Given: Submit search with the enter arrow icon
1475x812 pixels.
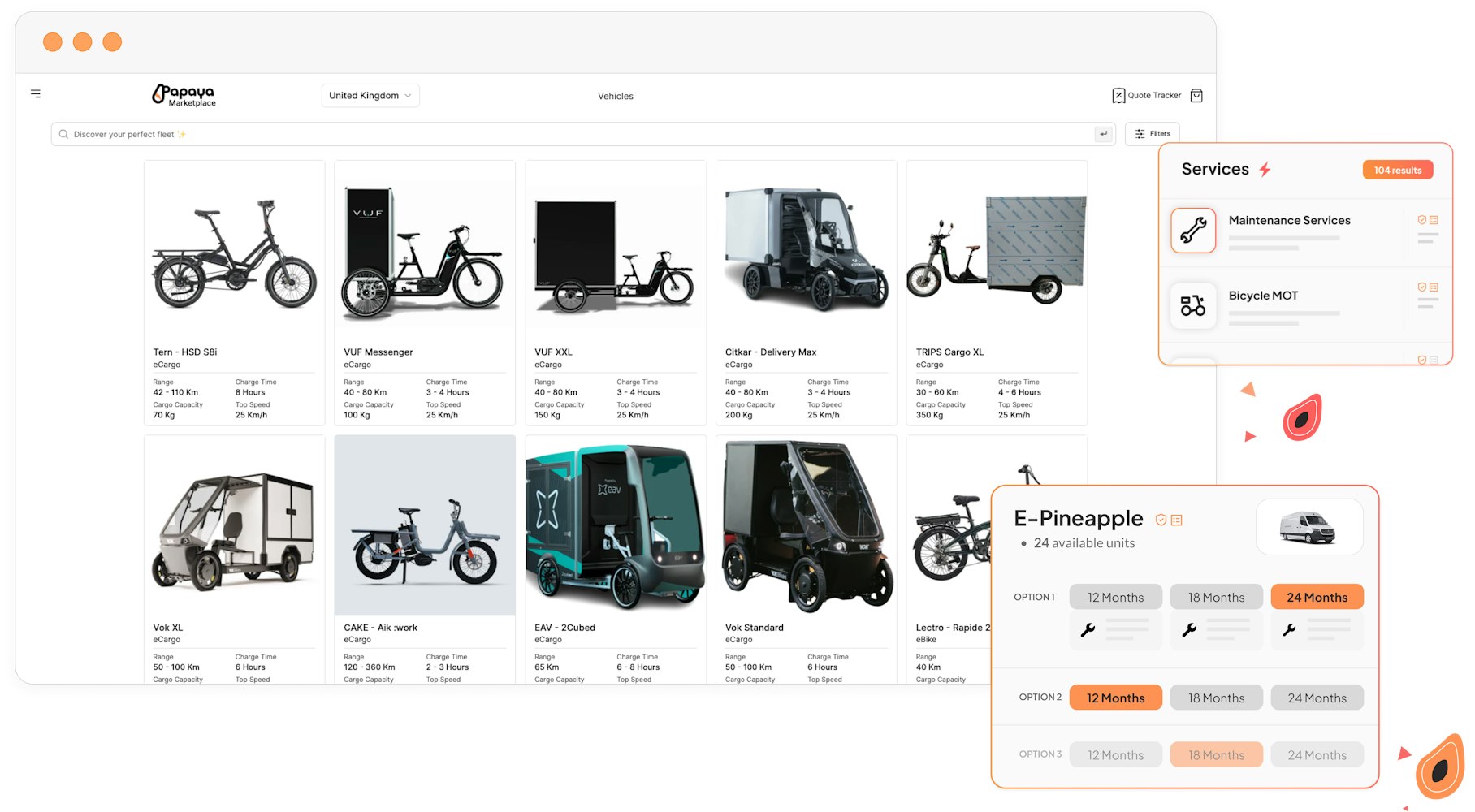Looking at the screenshot, I should click(1103, 134).
